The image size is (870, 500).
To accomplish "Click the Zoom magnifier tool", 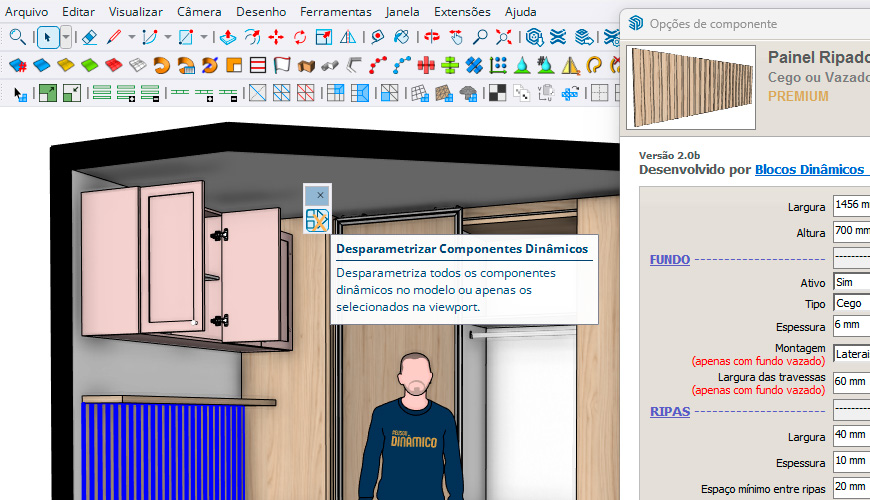I will (480, 38).
